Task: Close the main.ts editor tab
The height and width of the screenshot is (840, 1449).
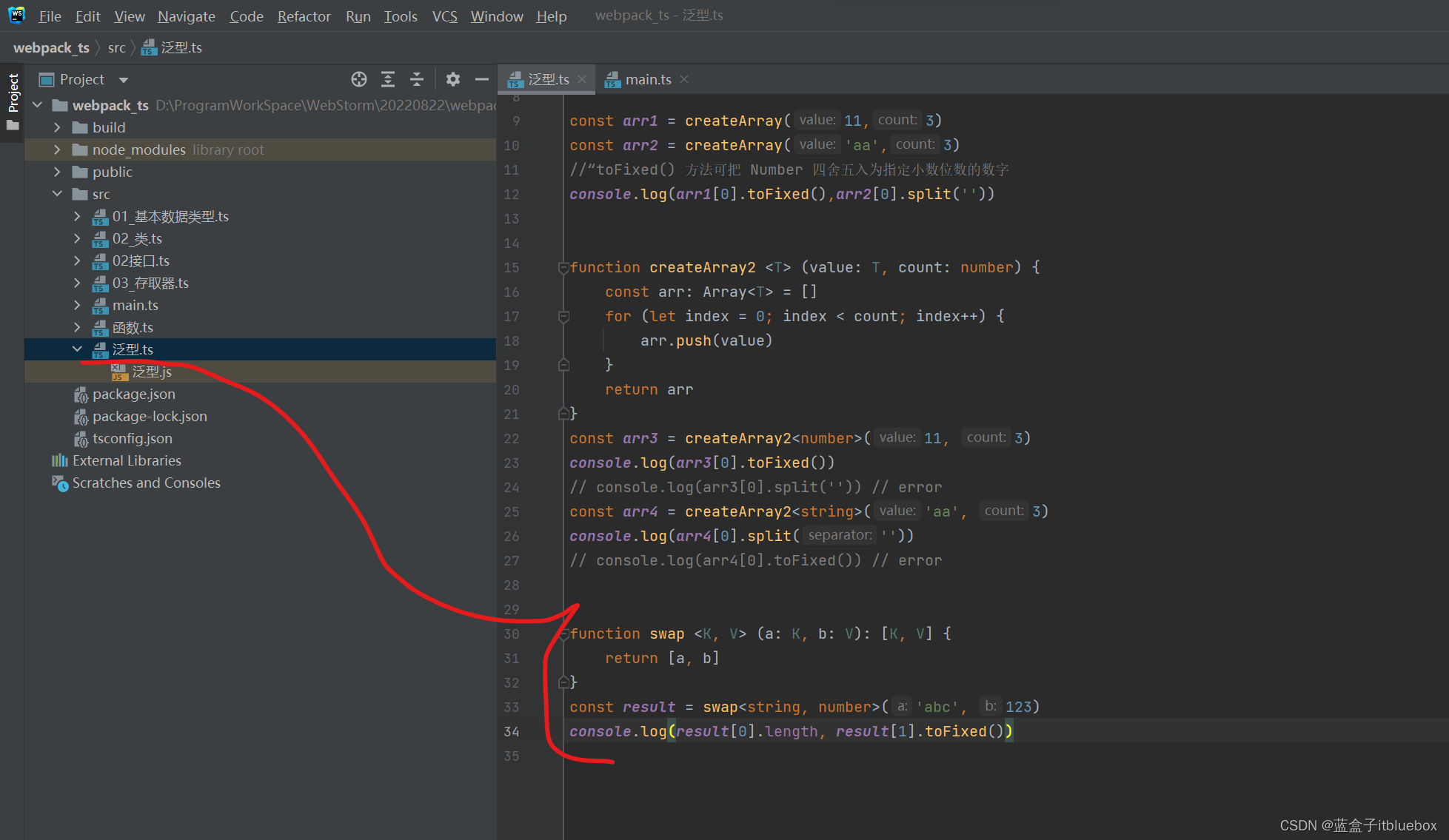Action: [x=684, y=79]
